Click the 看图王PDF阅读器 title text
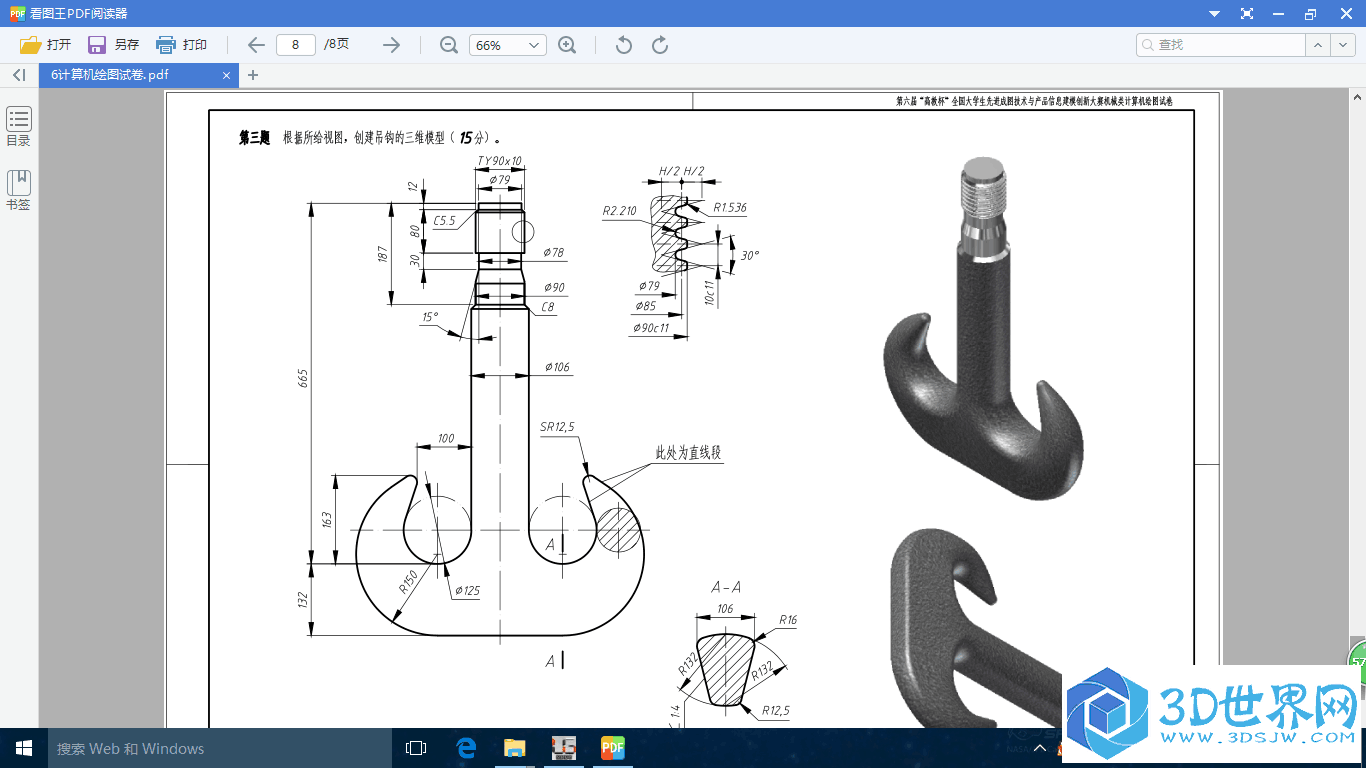Viewport: 1366px width, 768px height. [79, 14]
